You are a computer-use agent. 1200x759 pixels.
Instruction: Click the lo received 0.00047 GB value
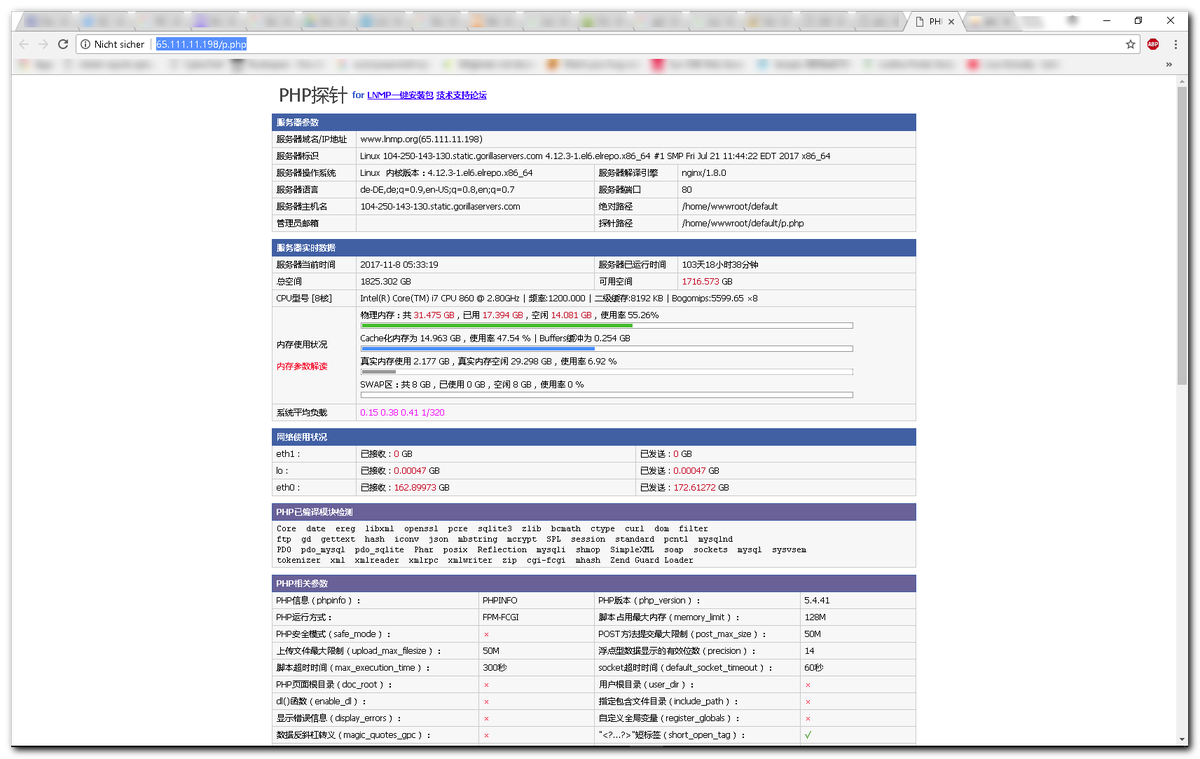tap(418, 471)
